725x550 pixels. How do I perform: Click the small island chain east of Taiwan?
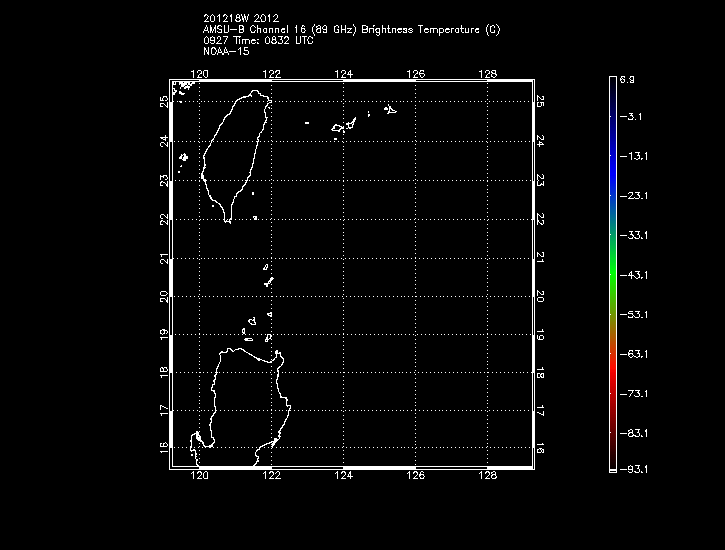(346, 126)
